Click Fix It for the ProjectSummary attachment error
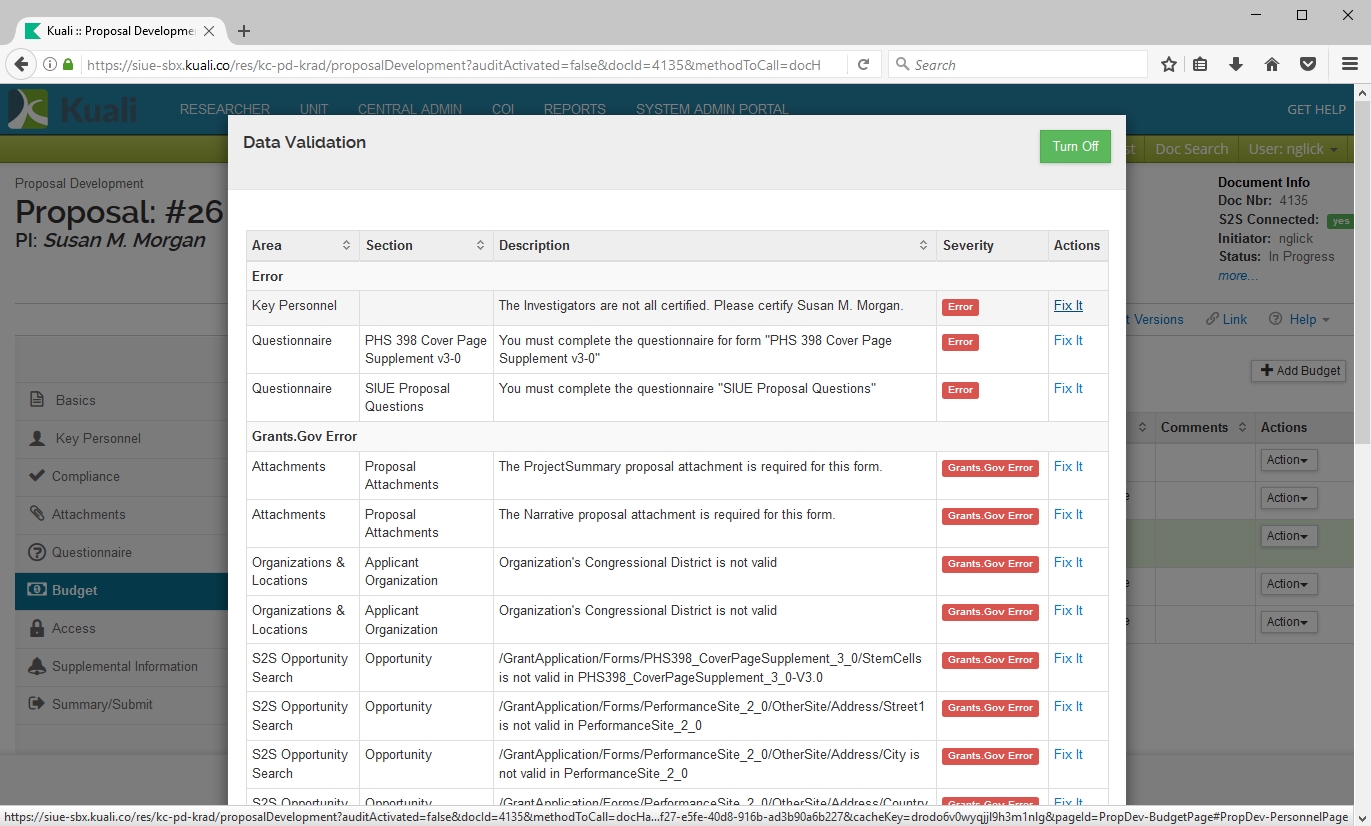Viewport: 1371px width, 826px height. [x=1068, y=467]
